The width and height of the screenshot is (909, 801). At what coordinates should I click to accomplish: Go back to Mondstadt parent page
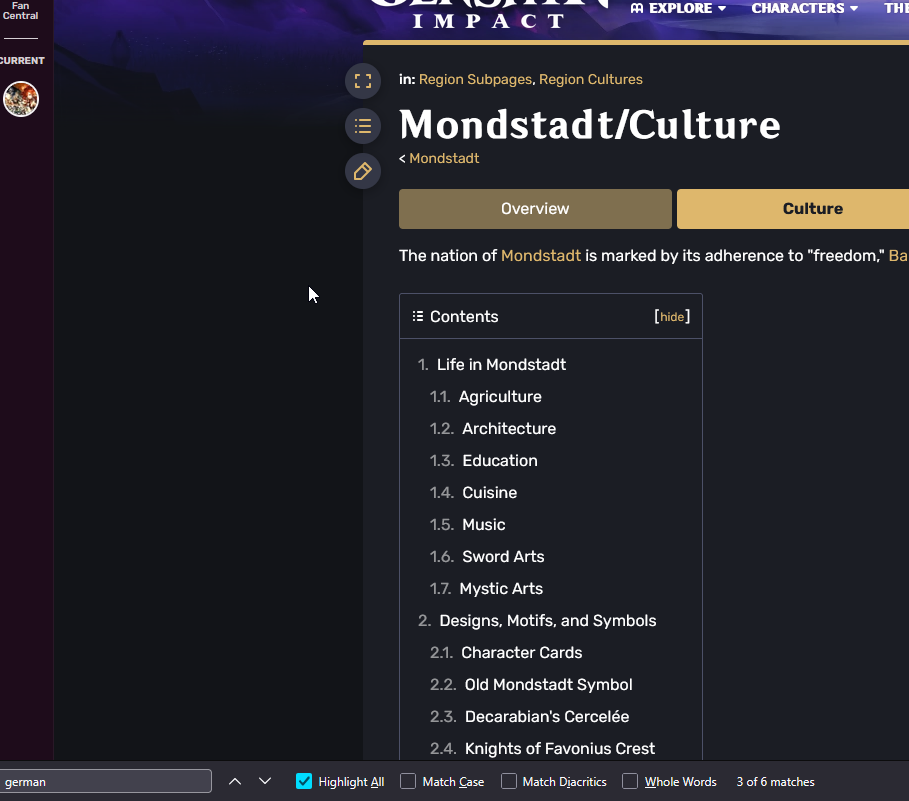point(444,158)
